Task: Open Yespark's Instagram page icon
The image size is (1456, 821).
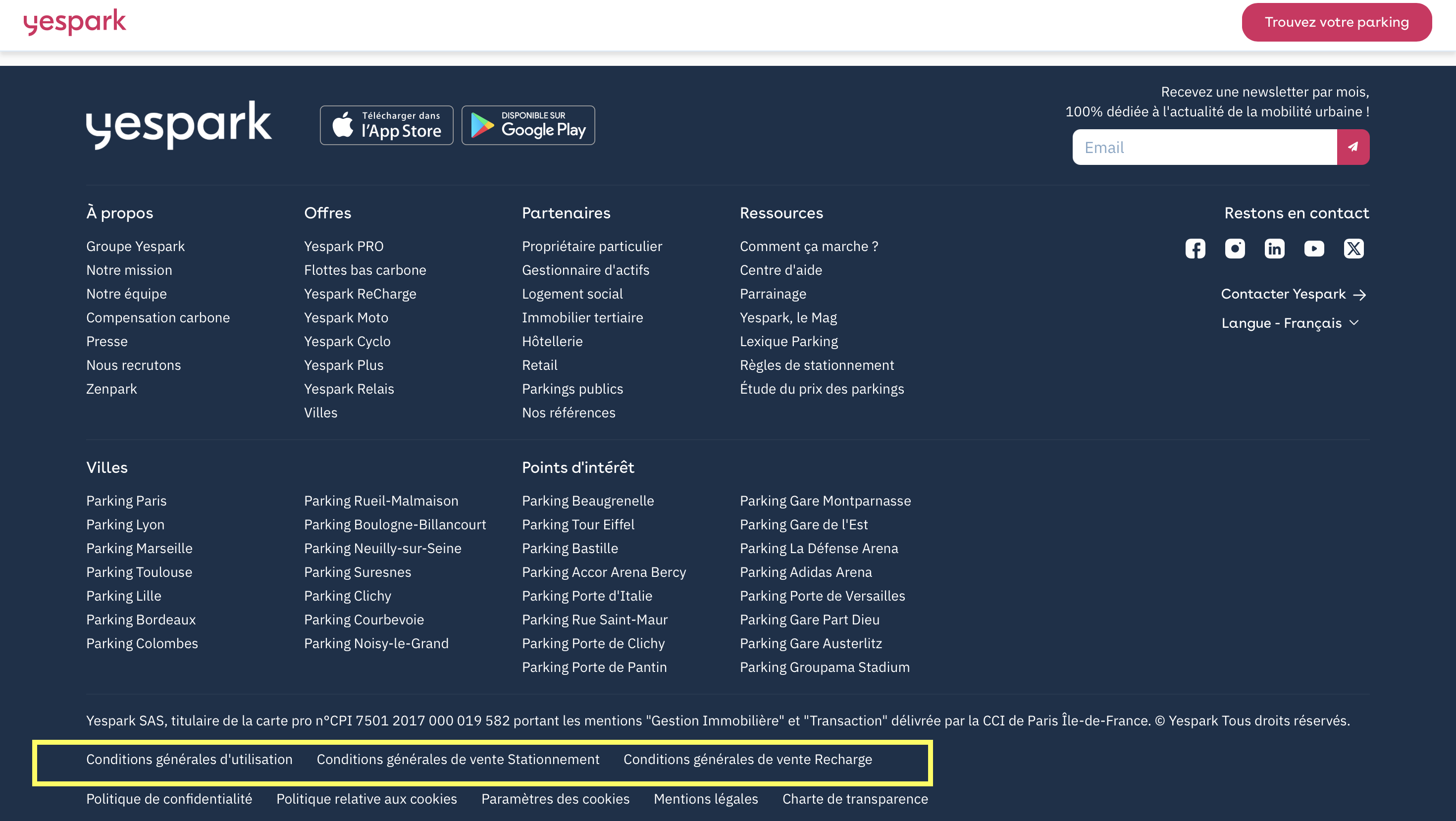Action: coord(1235,249)
